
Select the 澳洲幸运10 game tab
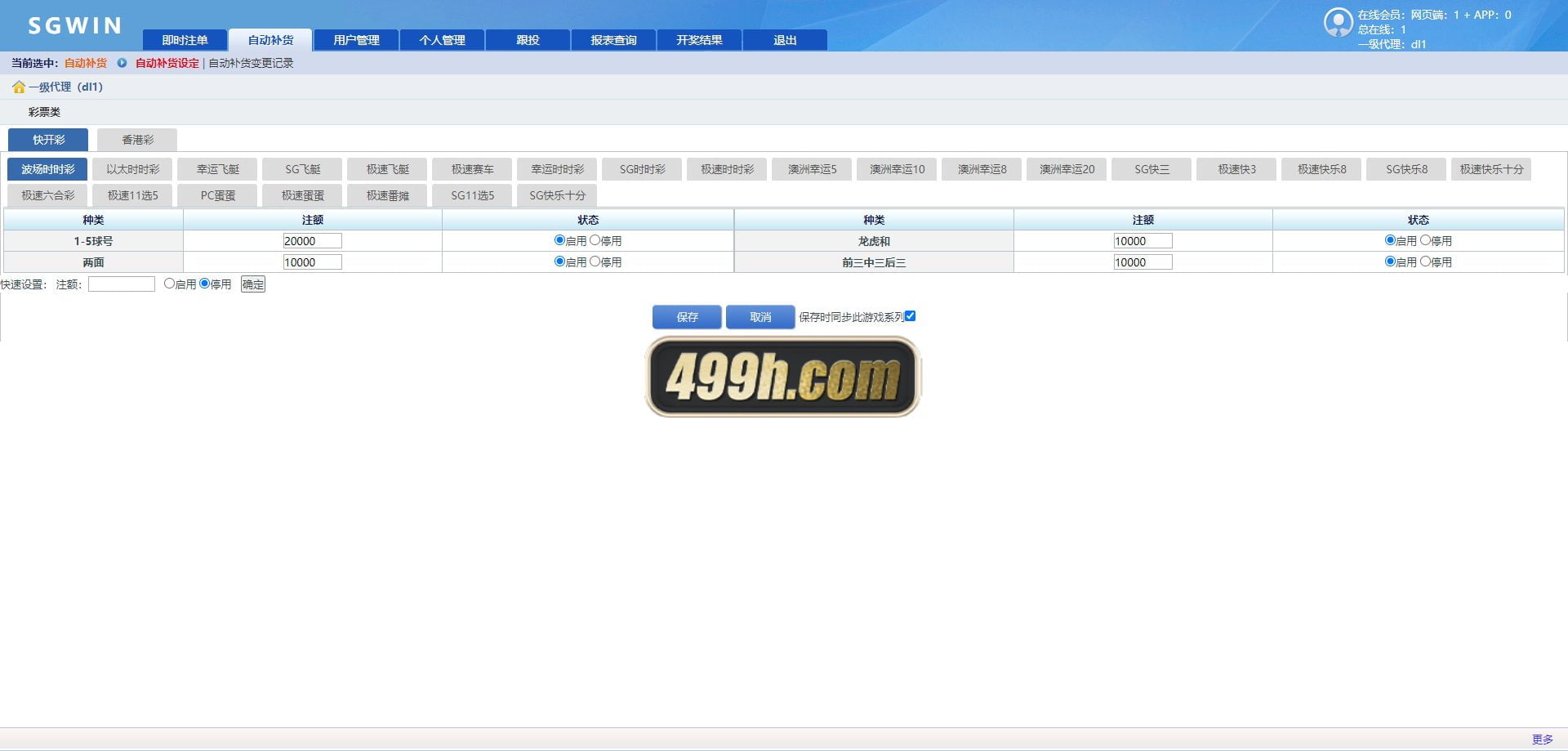(x=897, y=169)
